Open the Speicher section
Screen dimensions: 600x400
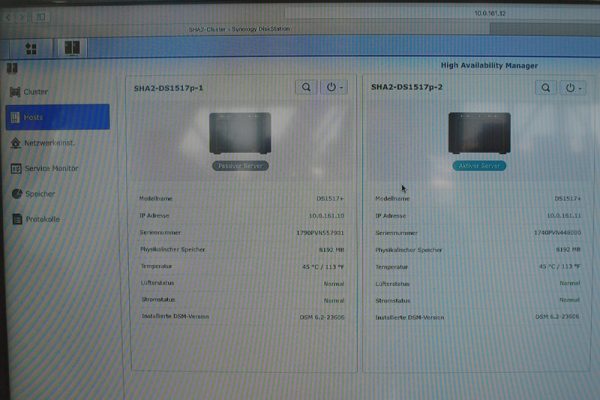coord(57,194)
